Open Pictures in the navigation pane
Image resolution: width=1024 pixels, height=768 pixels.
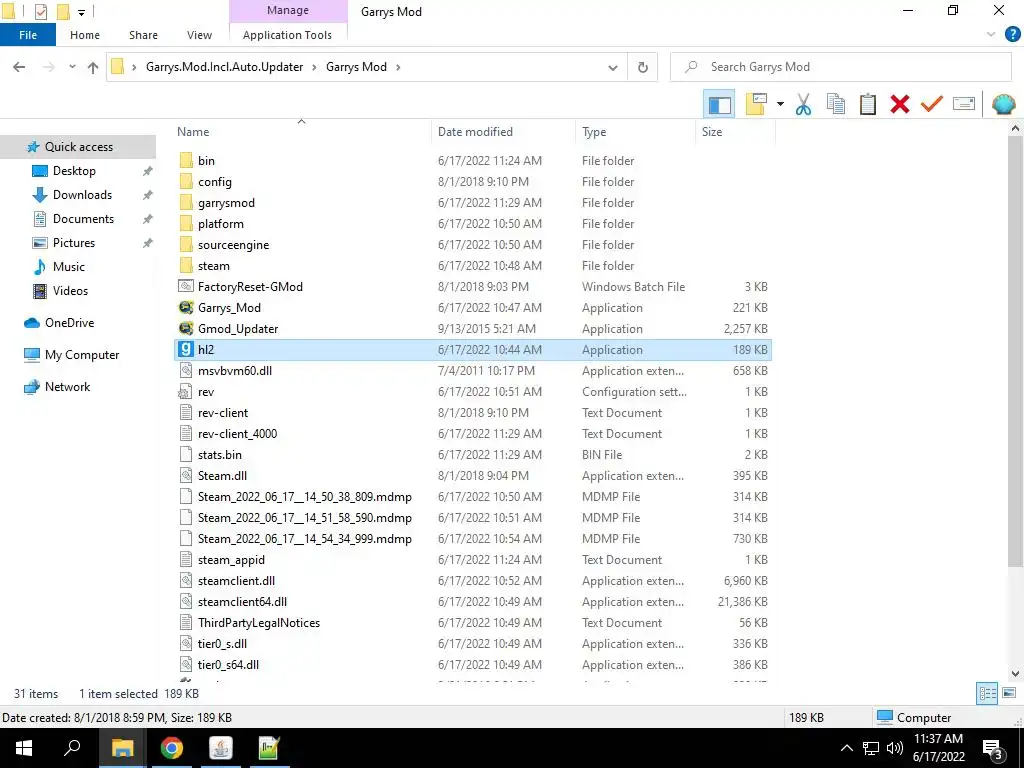[x=74, y=243]
